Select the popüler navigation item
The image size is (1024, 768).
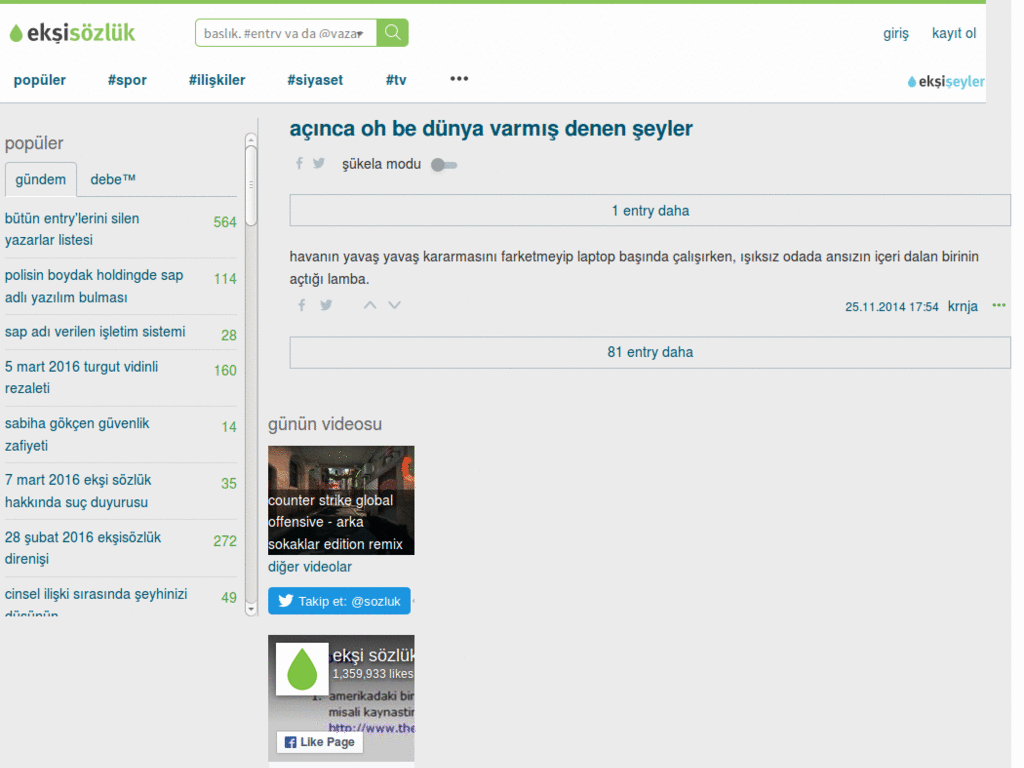click(x=40, y=80)
